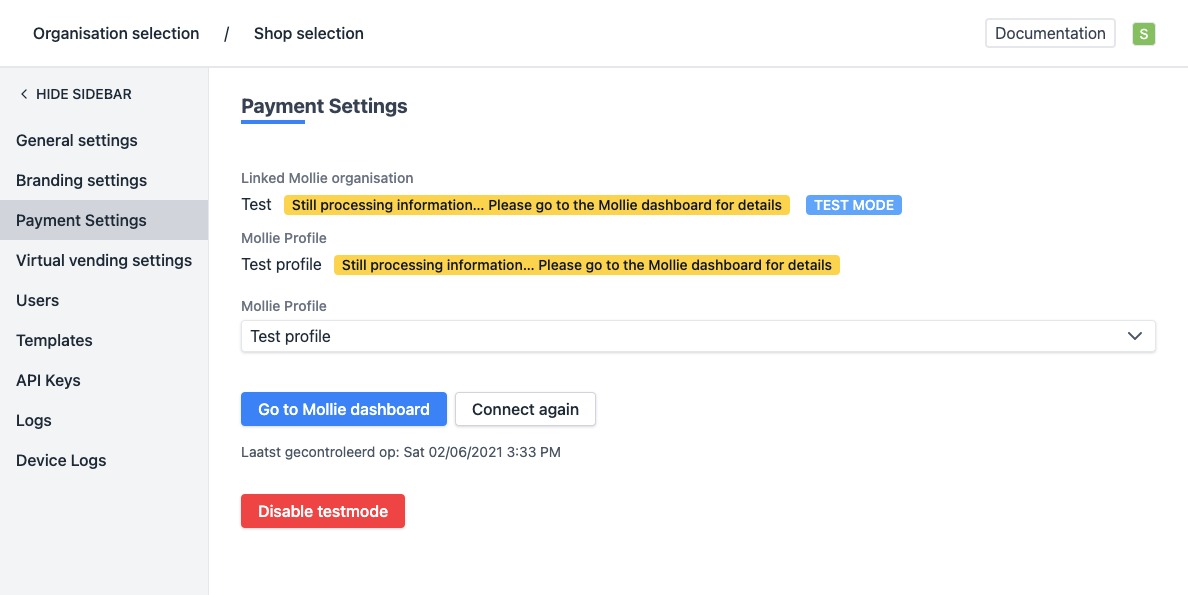This screenshot has height=595, width=1188.
Task: Click Shop selection breadcrumb
Action: 308,34
